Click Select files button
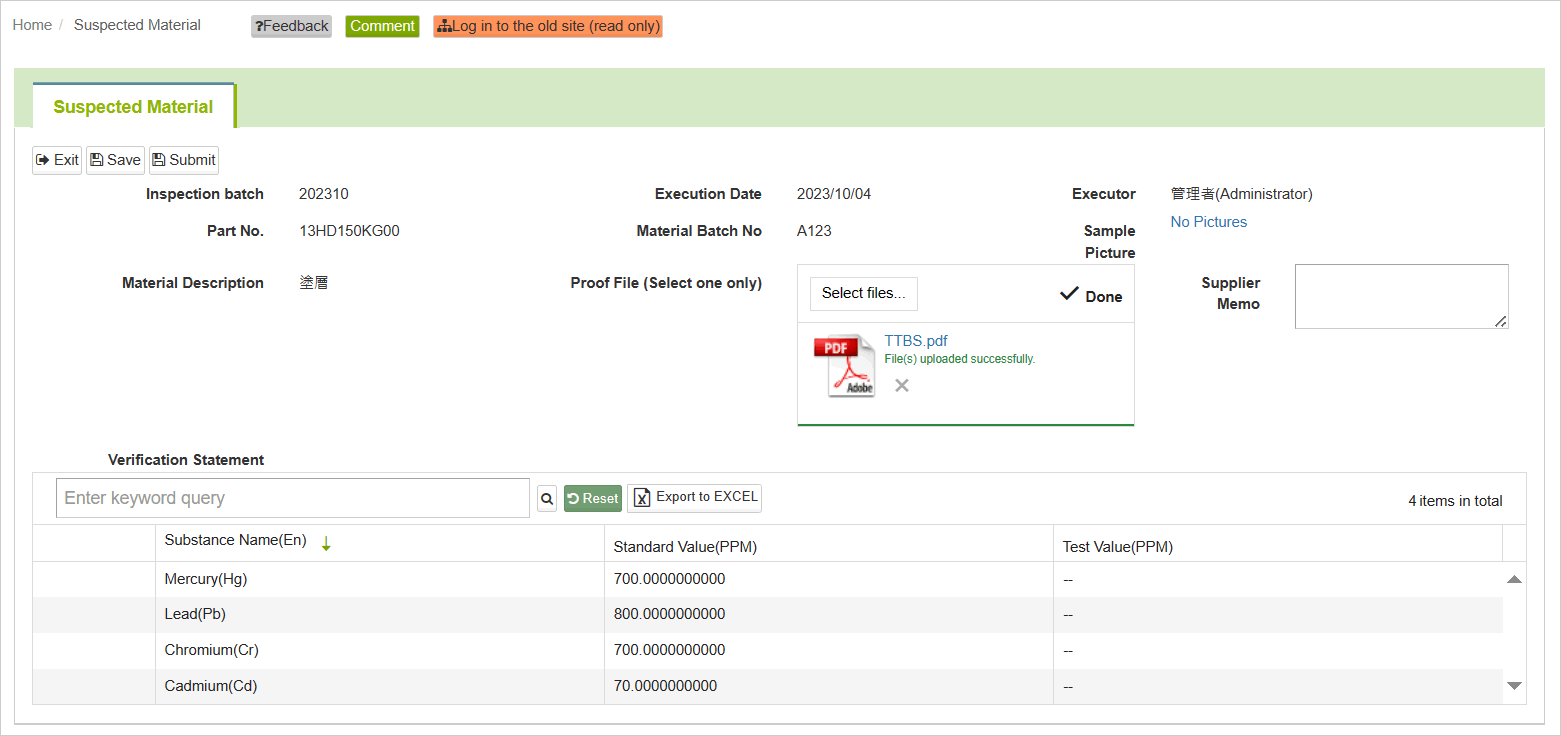Screen dimensions: 1561x736 click(x=863, y=293)
